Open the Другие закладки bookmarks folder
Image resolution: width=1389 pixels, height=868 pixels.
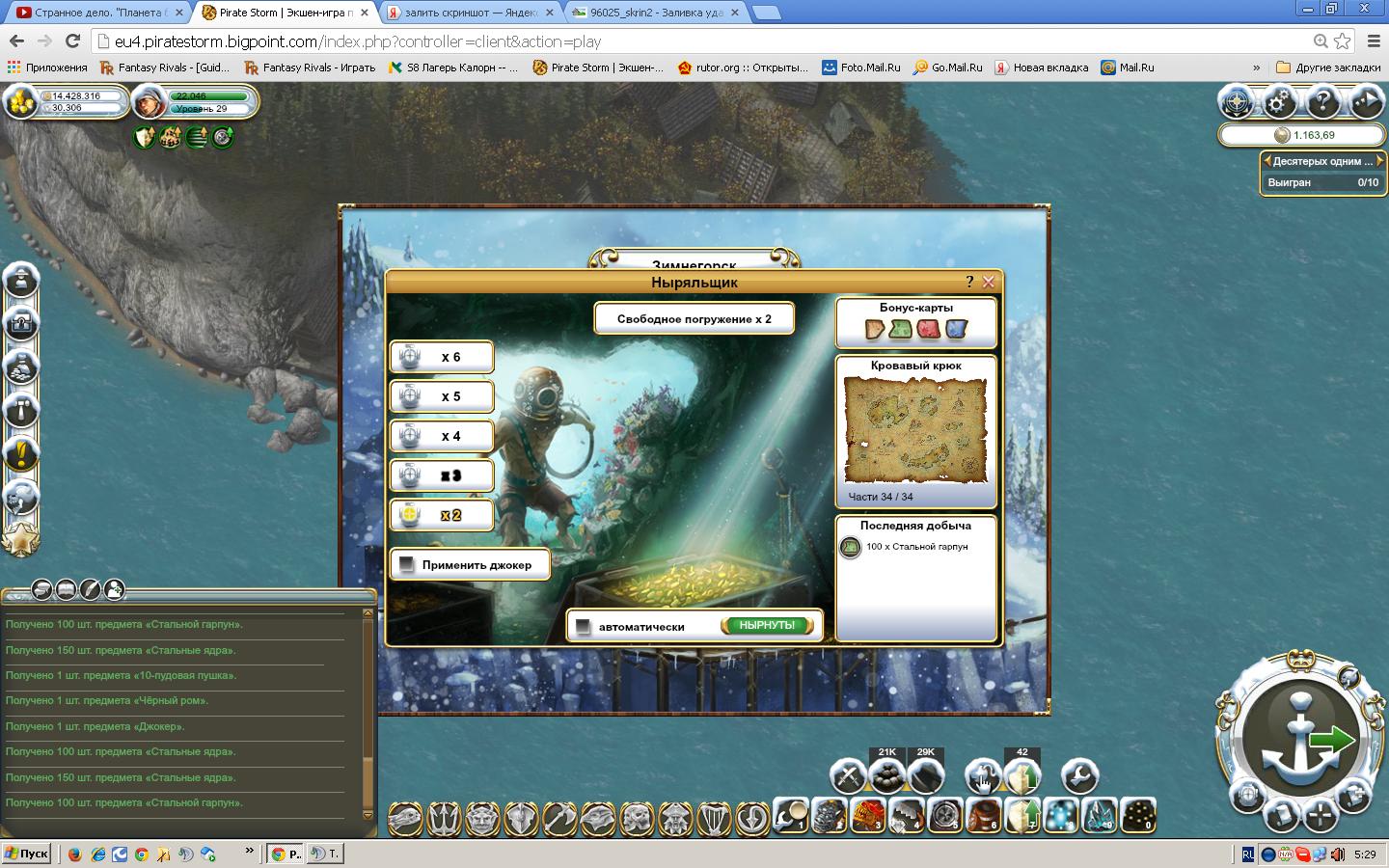1327,68
